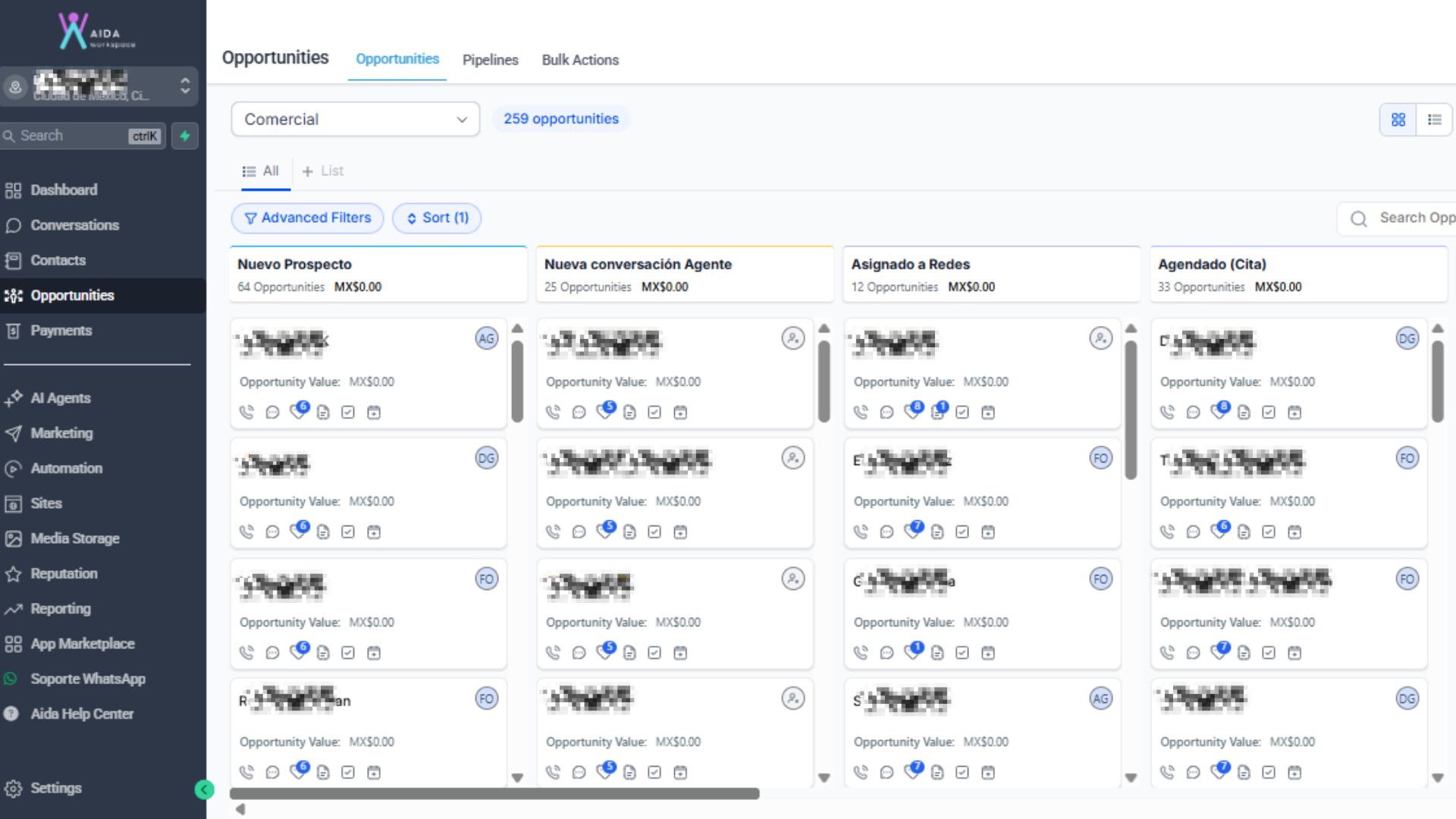Expand the account location switcher
The height and width of the screenshot is (819, 1456).
pos(184,86)
